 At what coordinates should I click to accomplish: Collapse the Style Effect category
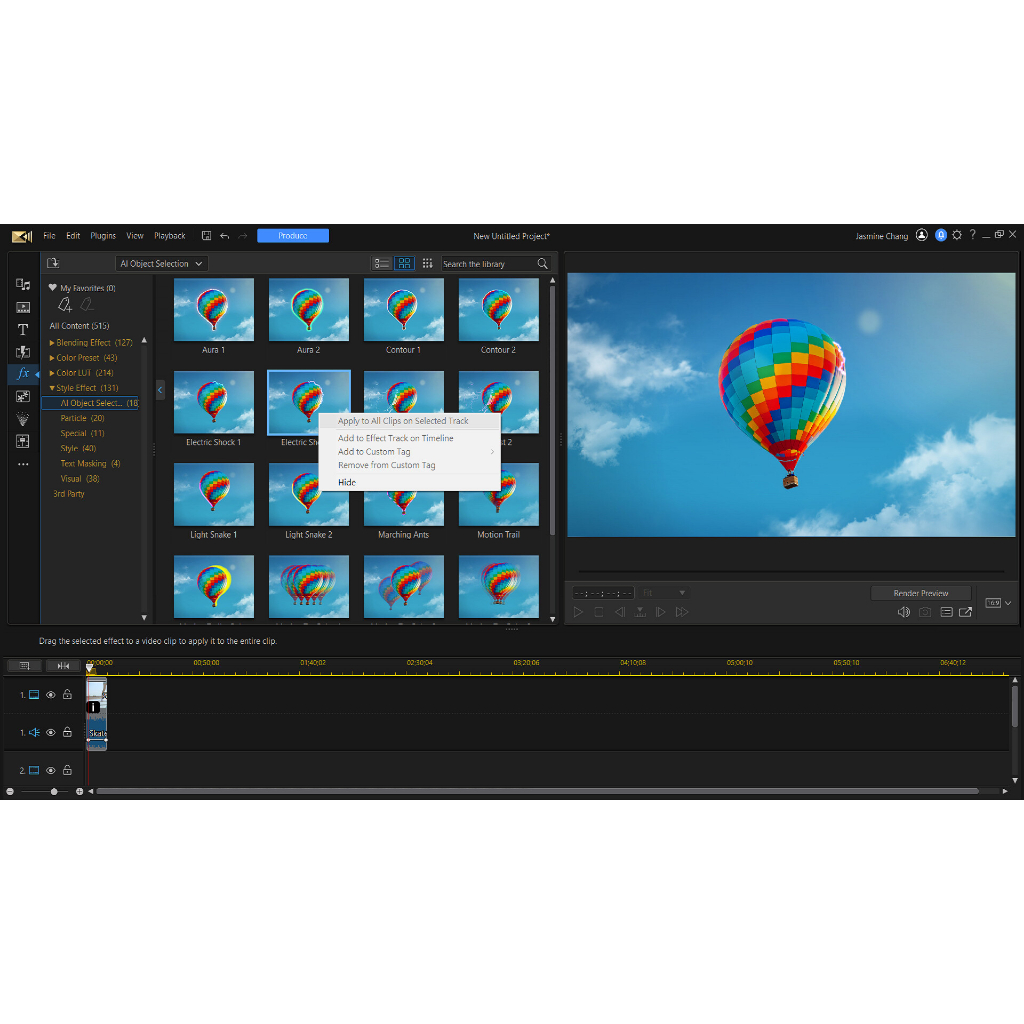[52, 388]
